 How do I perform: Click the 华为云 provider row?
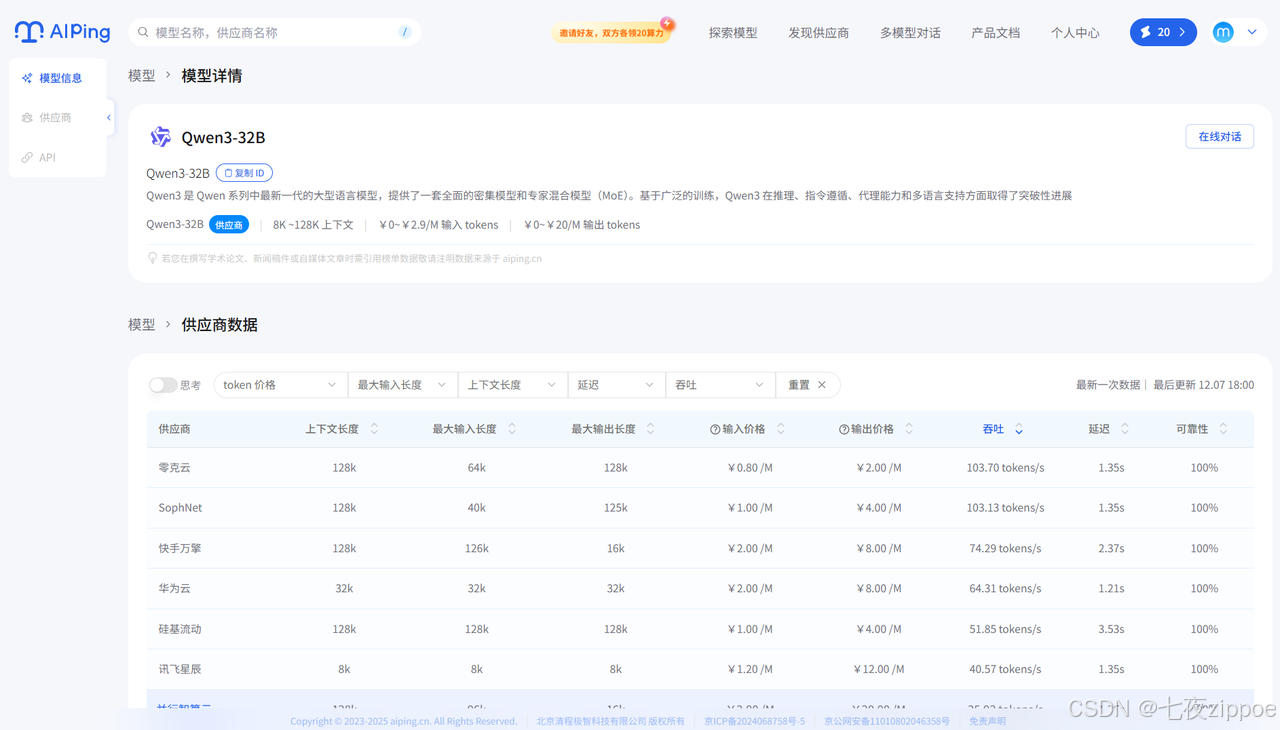click(x=700, y=588)
